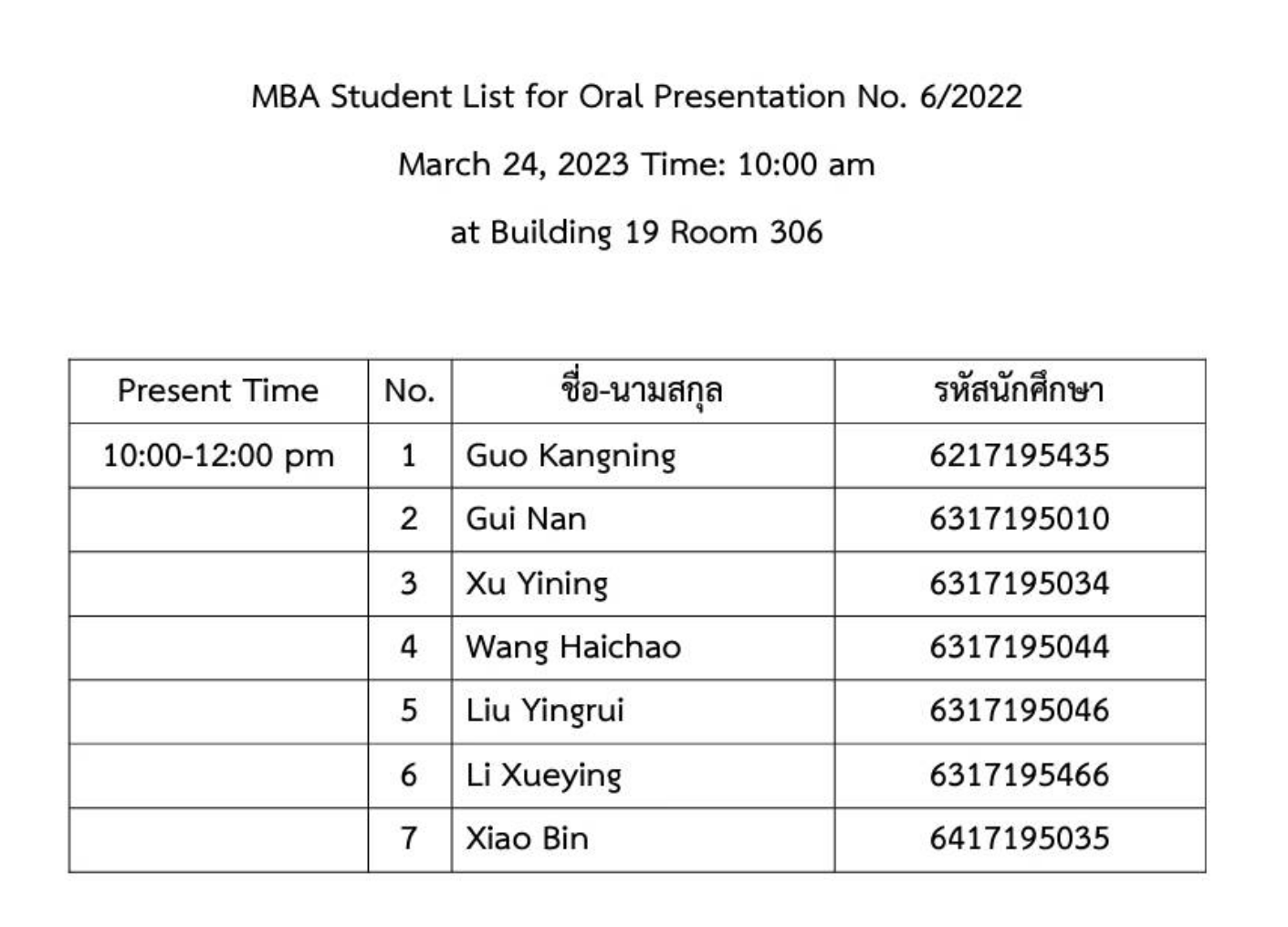The width and height of the screenshot is (1288, 927).
Task: Click the Thai student ID column header
Action: click(x=1019, y=391)
